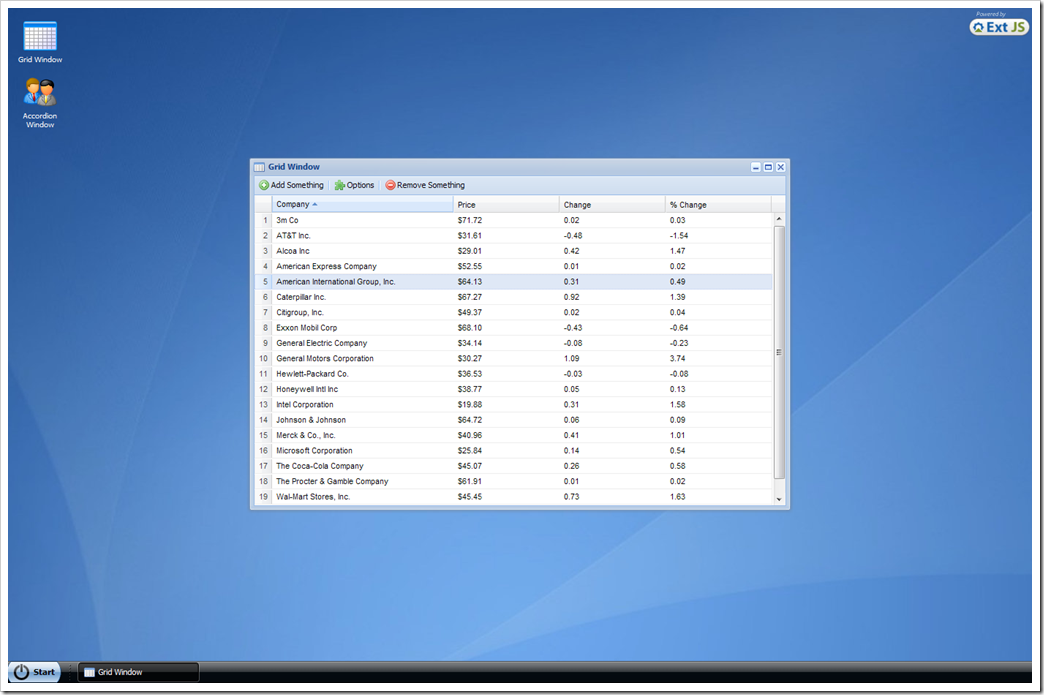The width and height of the screenshot is (1044, 695).
Task: Click Options in the grid toolbar
Action: (x=354, y=185)
